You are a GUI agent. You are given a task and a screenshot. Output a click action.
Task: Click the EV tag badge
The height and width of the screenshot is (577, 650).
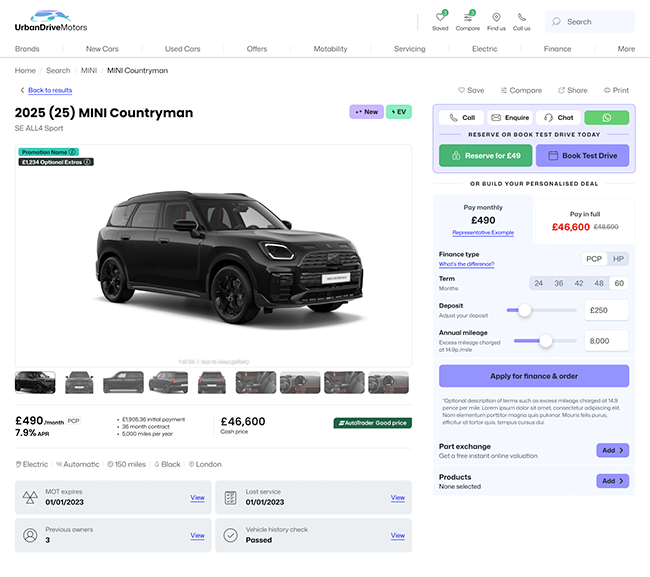[x=399, y=112]
